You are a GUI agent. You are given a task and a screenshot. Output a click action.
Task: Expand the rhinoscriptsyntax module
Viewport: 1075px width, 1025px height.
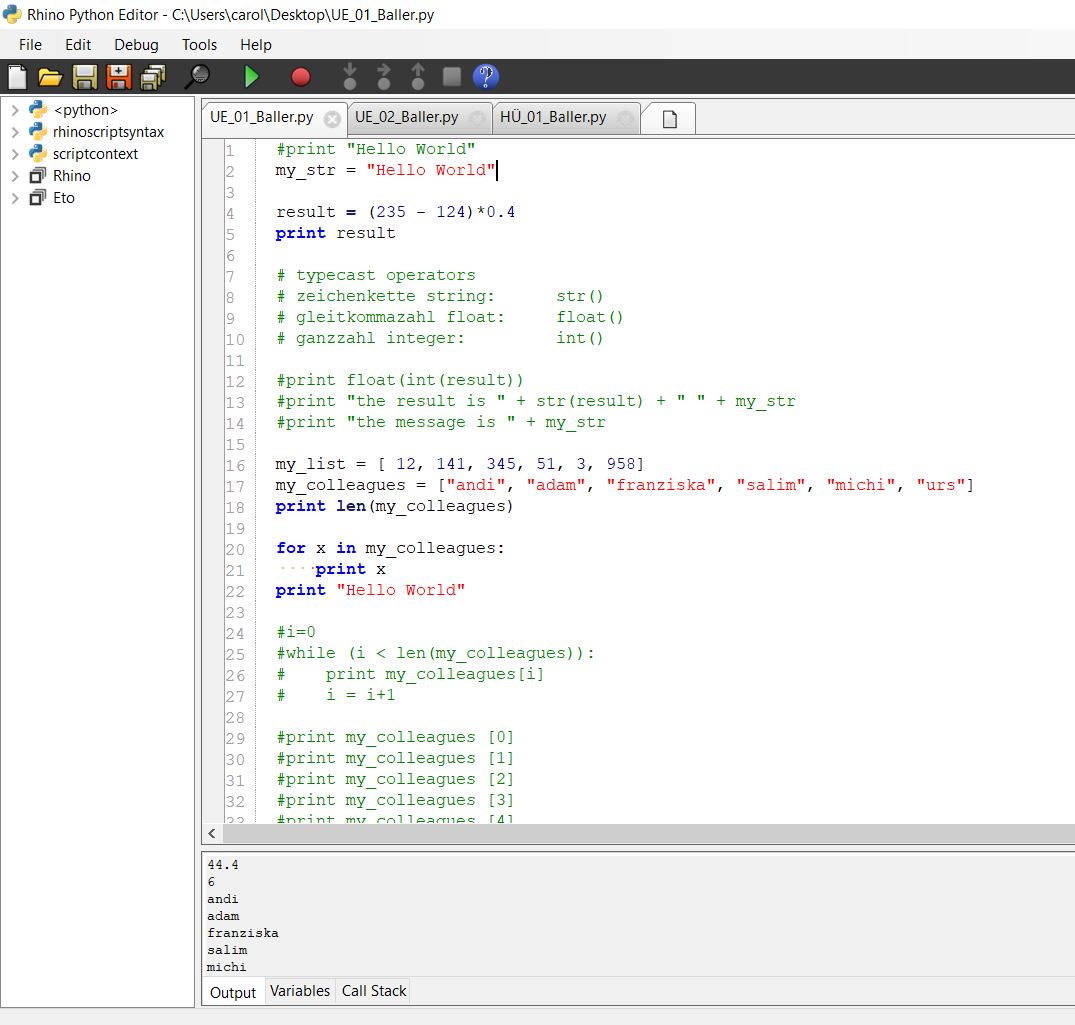tap(14, 131)
